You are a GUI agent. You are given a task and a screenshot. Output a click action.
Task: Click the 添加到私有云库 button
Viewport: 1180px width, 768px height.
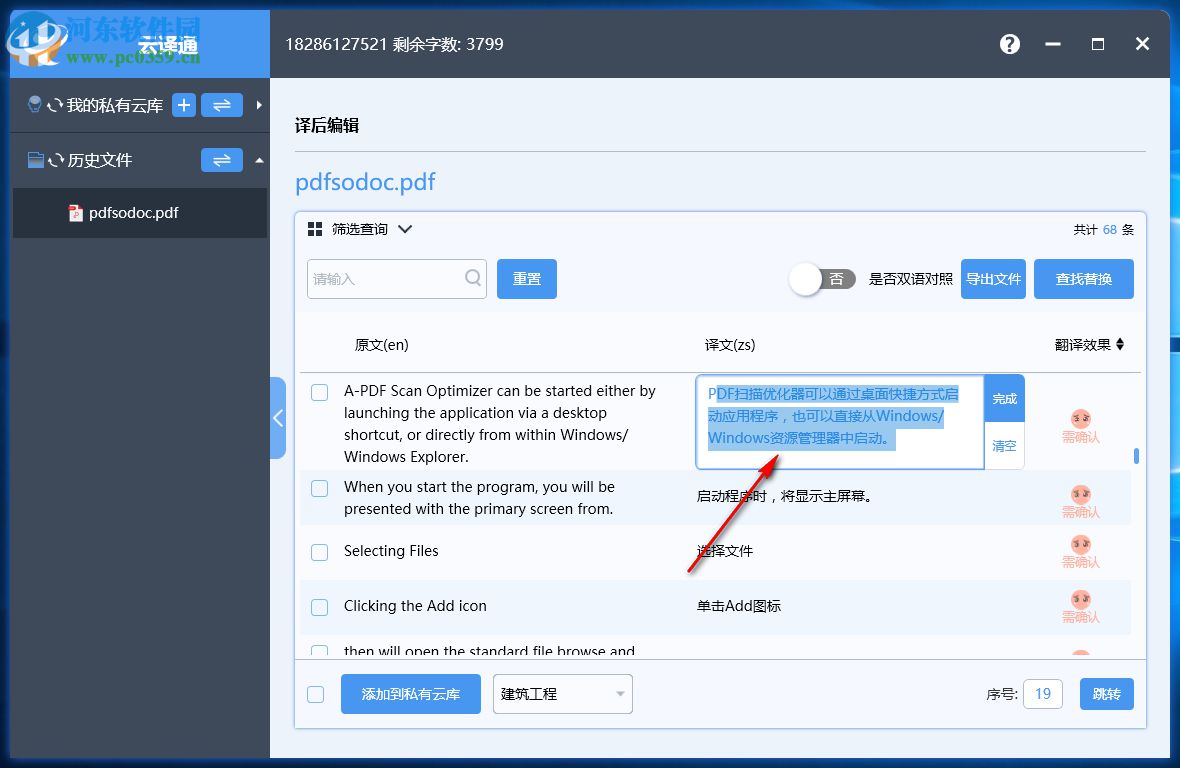coord(411,694)
